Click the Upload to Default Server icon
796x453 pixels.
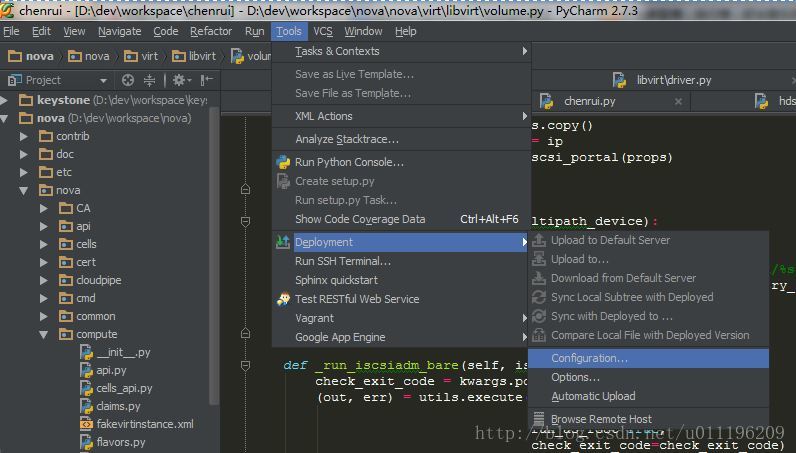[539, 240]
